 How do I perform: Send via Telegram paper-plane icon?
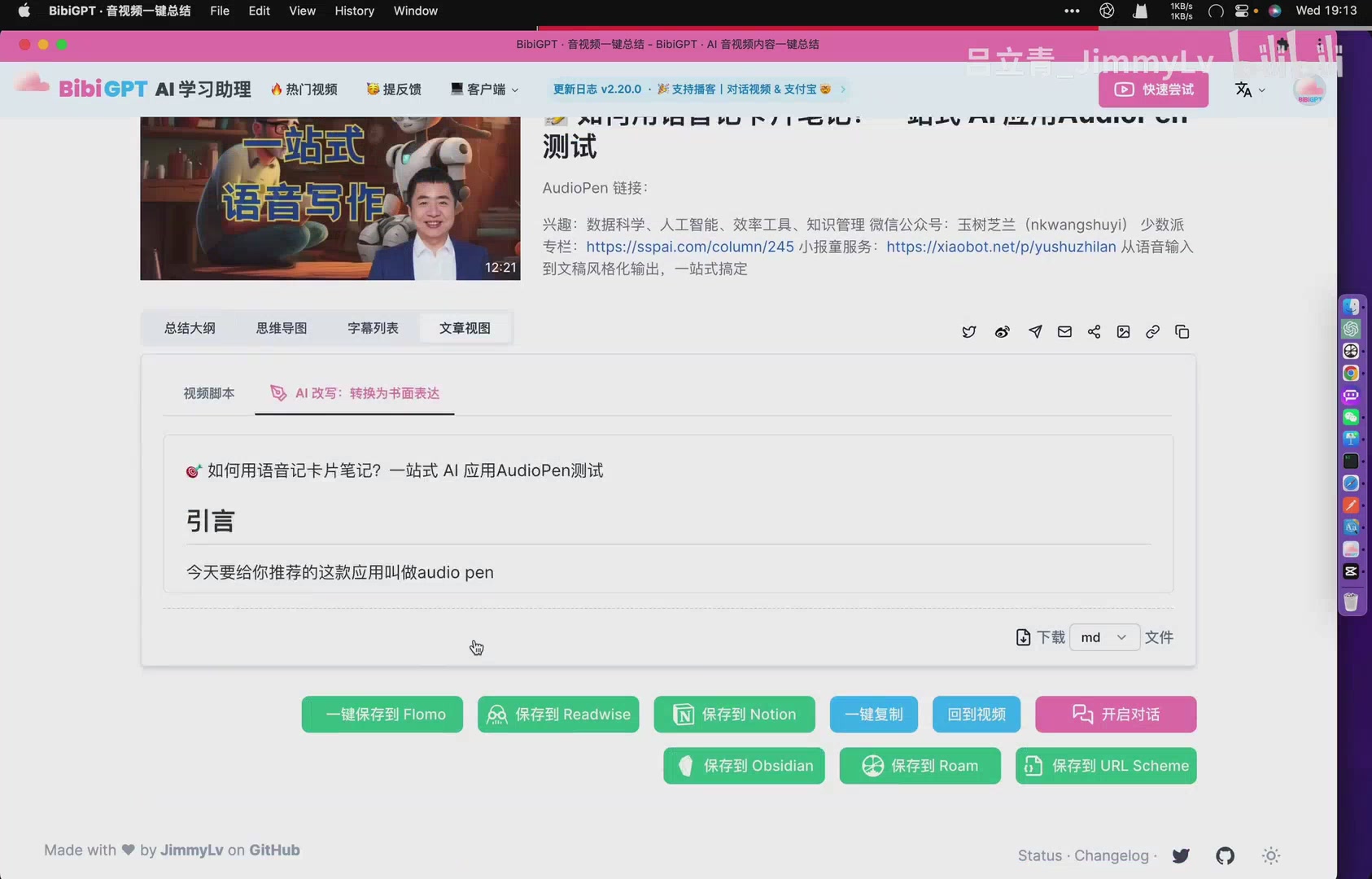pos(1035,332)
